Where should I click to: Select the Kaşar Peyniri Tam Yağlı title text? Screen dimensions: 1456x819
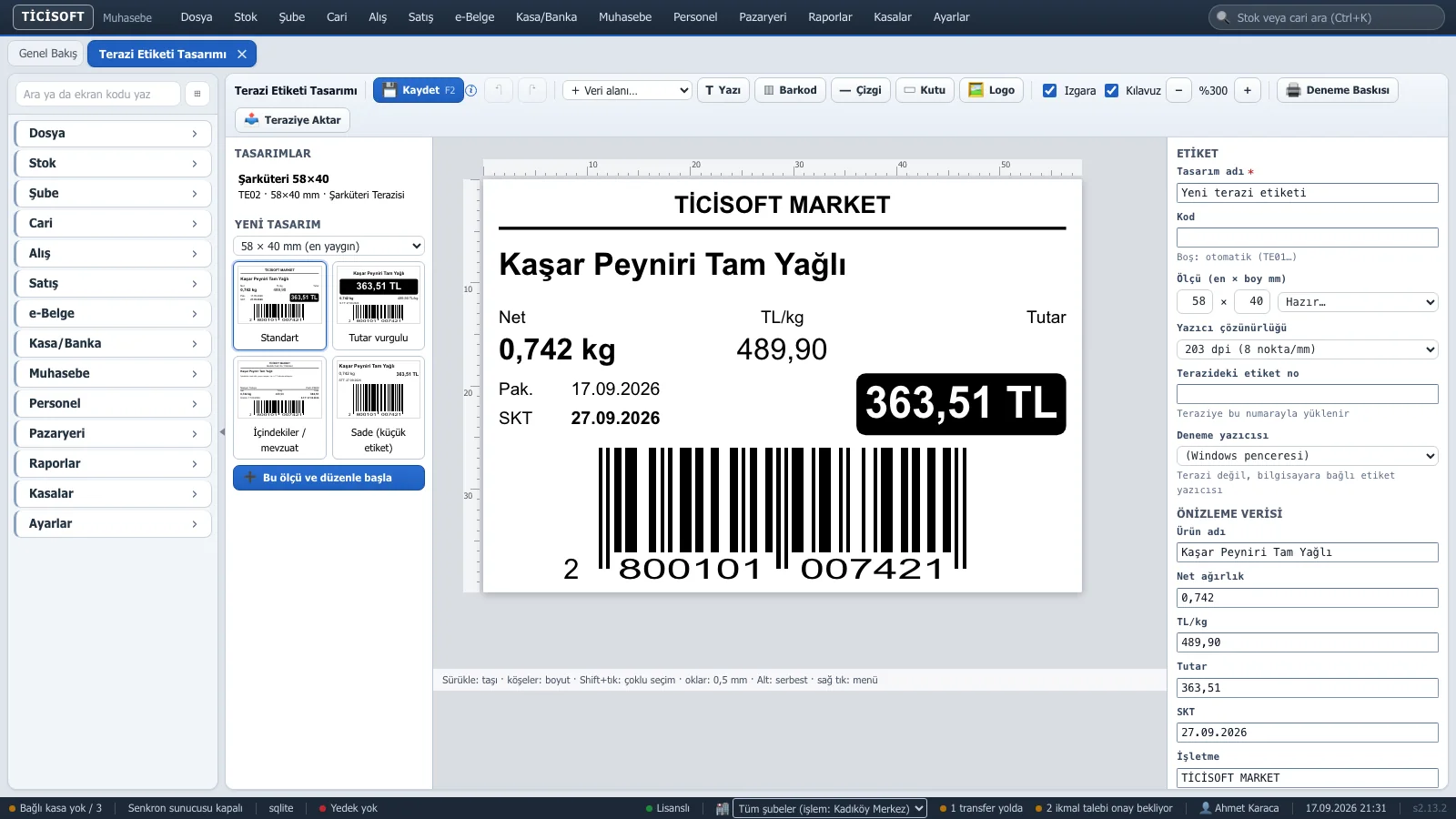(x=672, y=265)
